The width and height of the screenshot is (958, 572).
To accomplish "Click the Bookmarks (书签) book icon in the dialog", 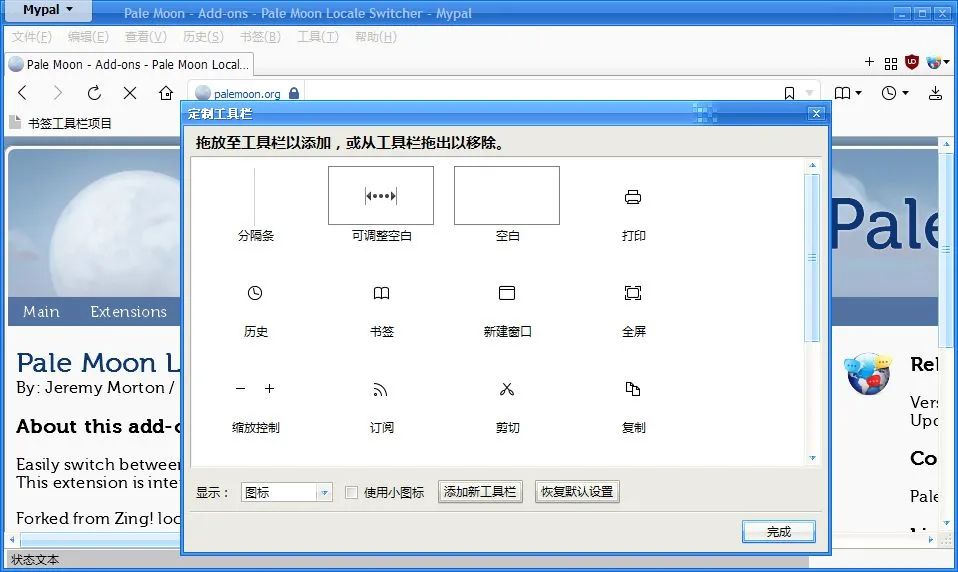I will pyautogui.click(x=381, y=293).
